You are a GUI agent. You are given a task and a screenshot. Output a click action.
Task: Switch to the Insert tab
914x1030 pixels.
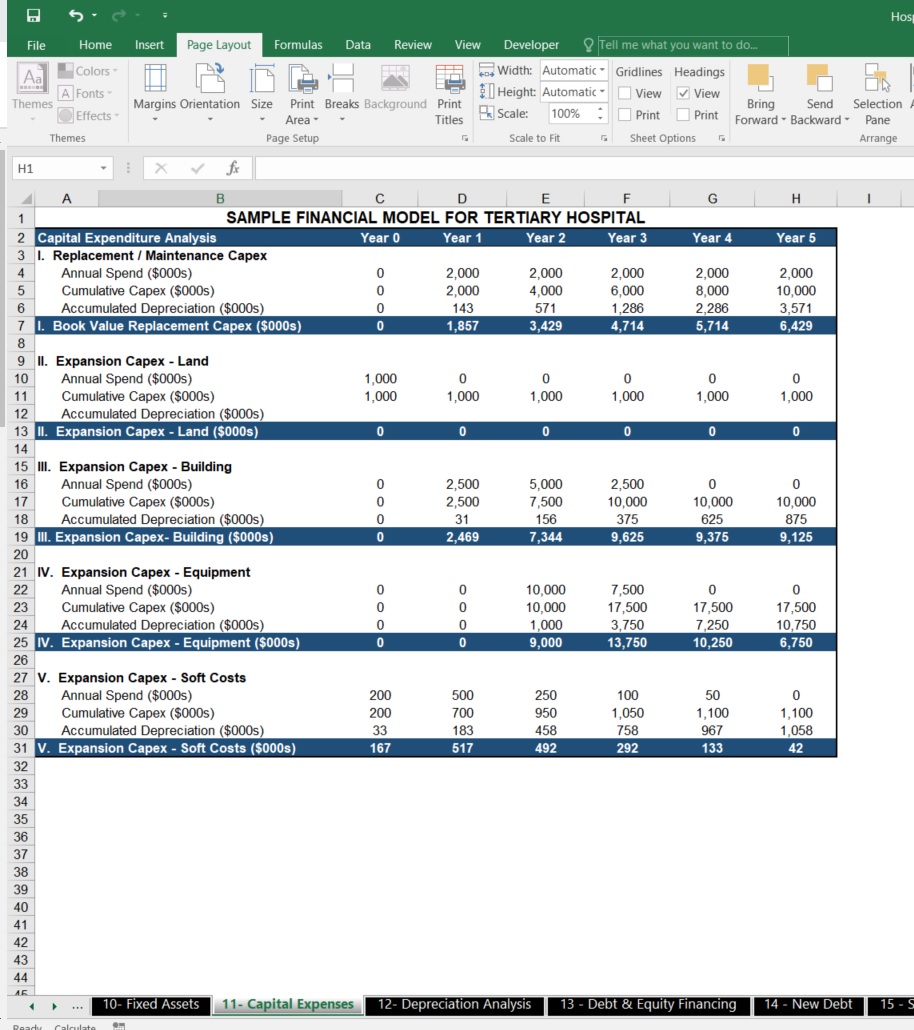[x=149, y=45]
